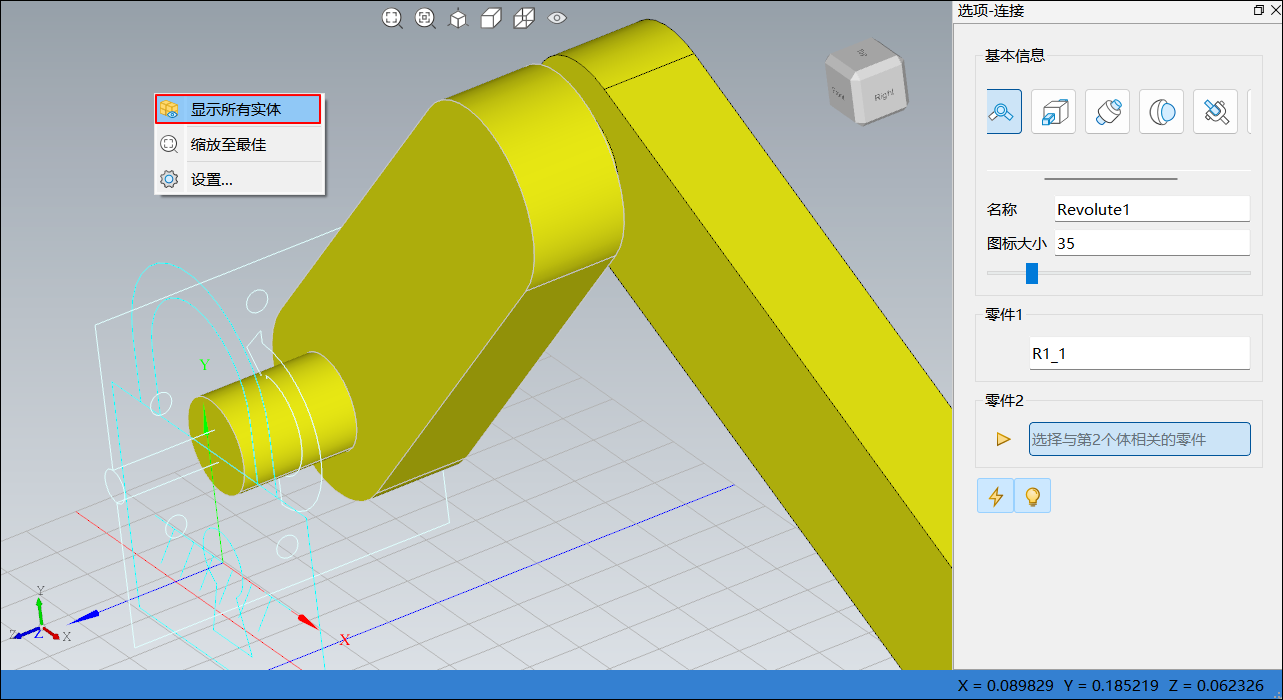This screenshot has height=700, width=1283.
Task: Pick the cylindrical joint icon
Action: [1107, 112]
